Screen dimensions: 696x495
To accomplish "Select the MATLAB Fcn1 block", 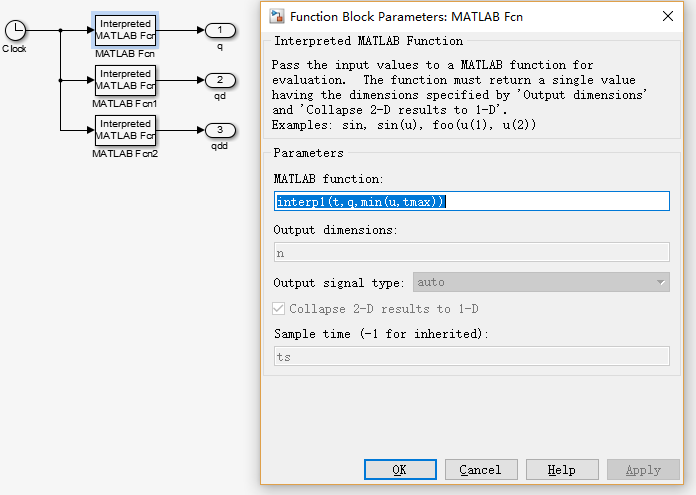I will pos(125,80).
